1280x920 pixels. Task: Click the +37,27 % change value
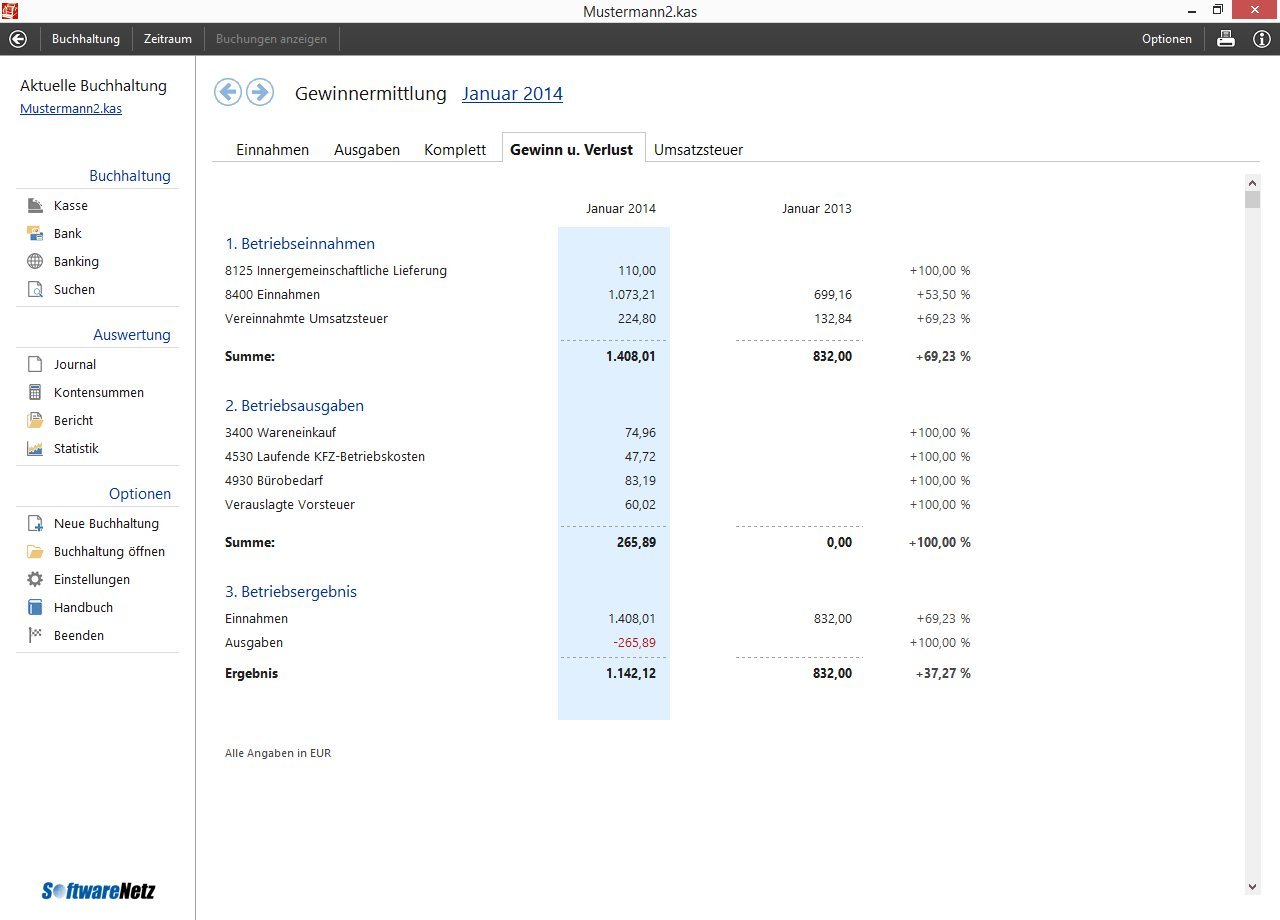click(x=943, y=674)
